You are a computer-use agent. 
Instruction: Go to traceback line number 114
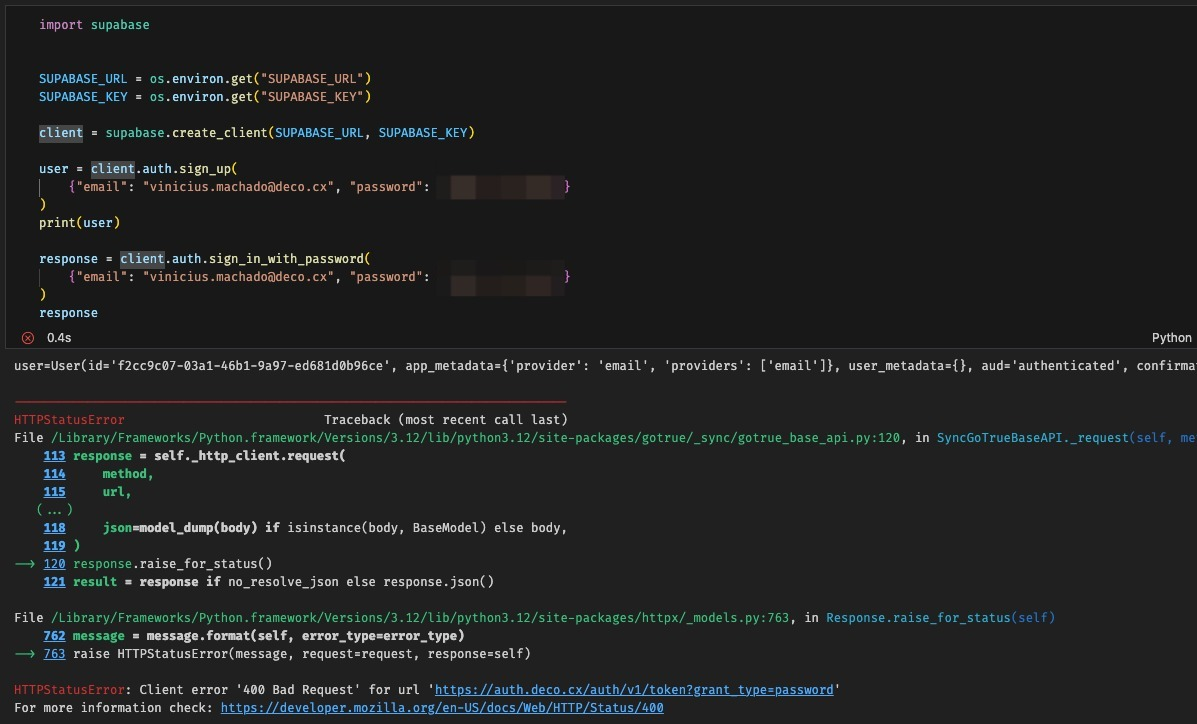[x=54, y=474]
